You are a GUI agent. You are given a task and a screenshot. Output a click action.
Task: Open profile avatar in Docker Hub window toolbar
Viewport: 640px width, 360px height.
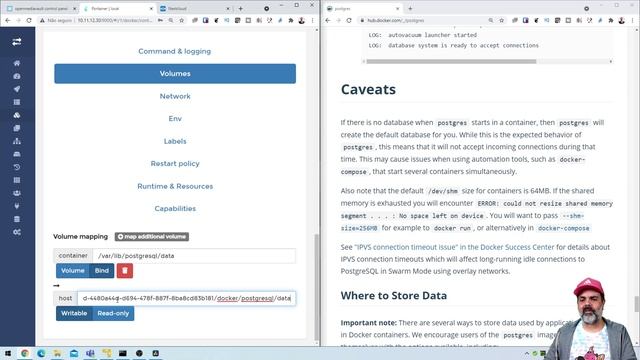(x=622, y=20)
